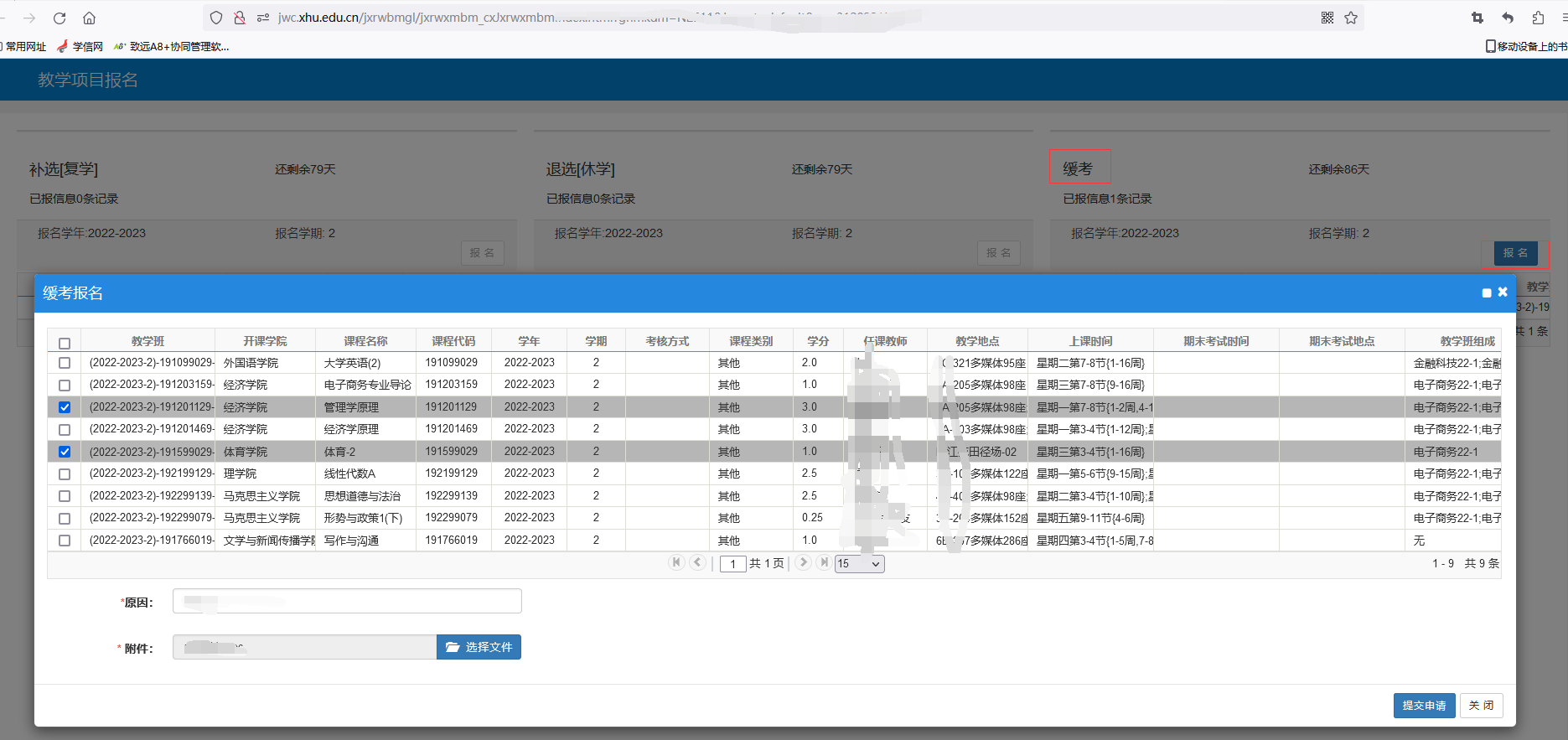This screenshot has height=740, width=1568.
Task: Click the browser reload icon
Action: point(60,18)
